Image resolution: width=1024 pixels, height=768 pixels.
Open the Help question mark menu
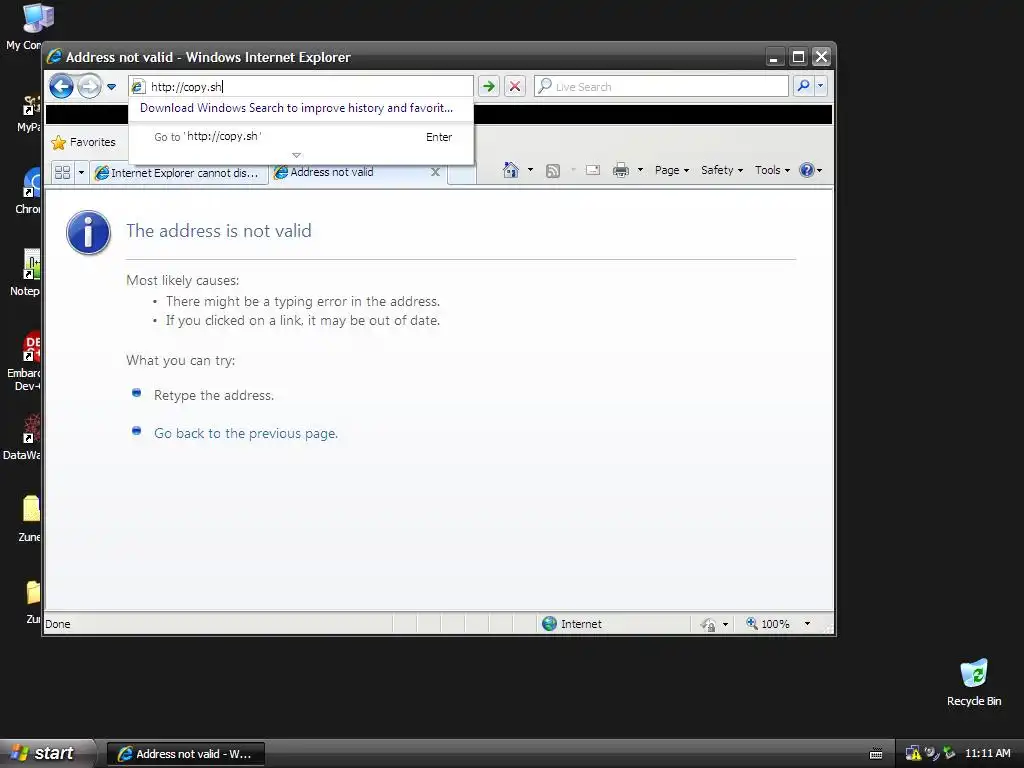coord(810,170)
